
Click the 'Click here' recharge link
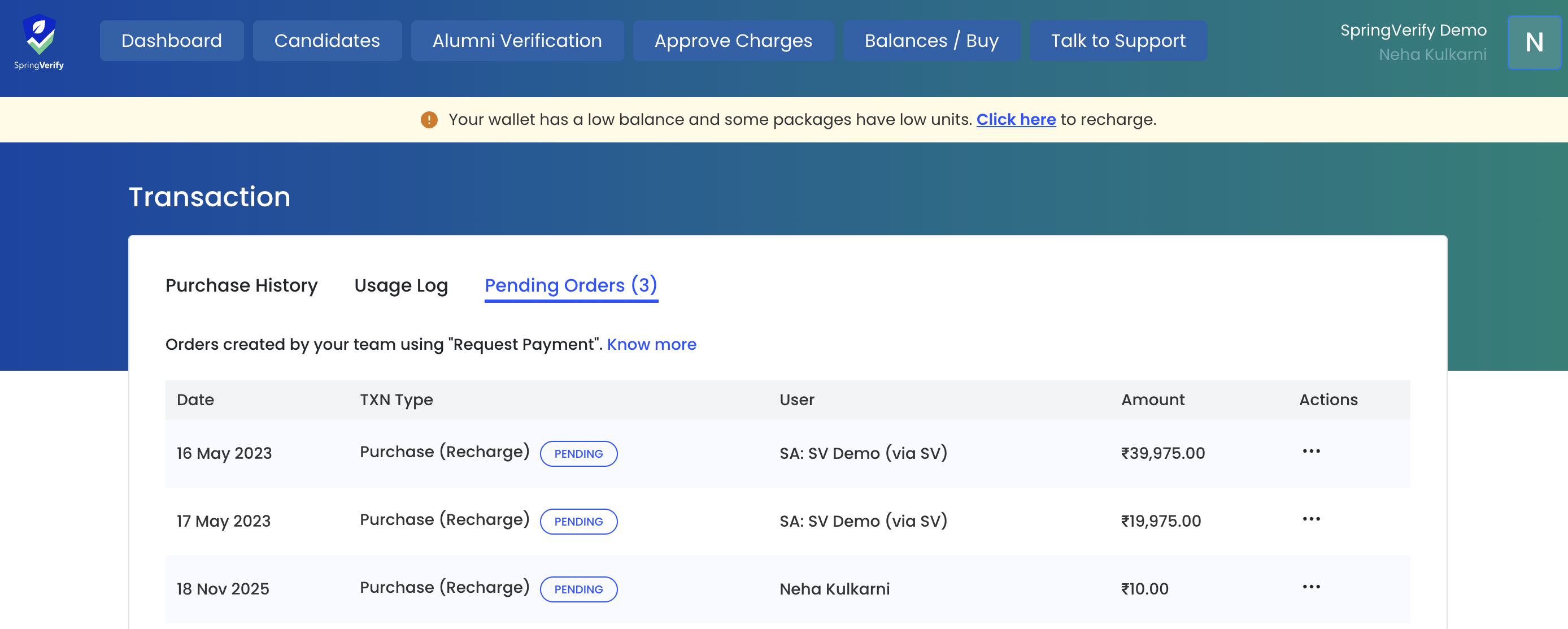click(x=1016, y=119)
